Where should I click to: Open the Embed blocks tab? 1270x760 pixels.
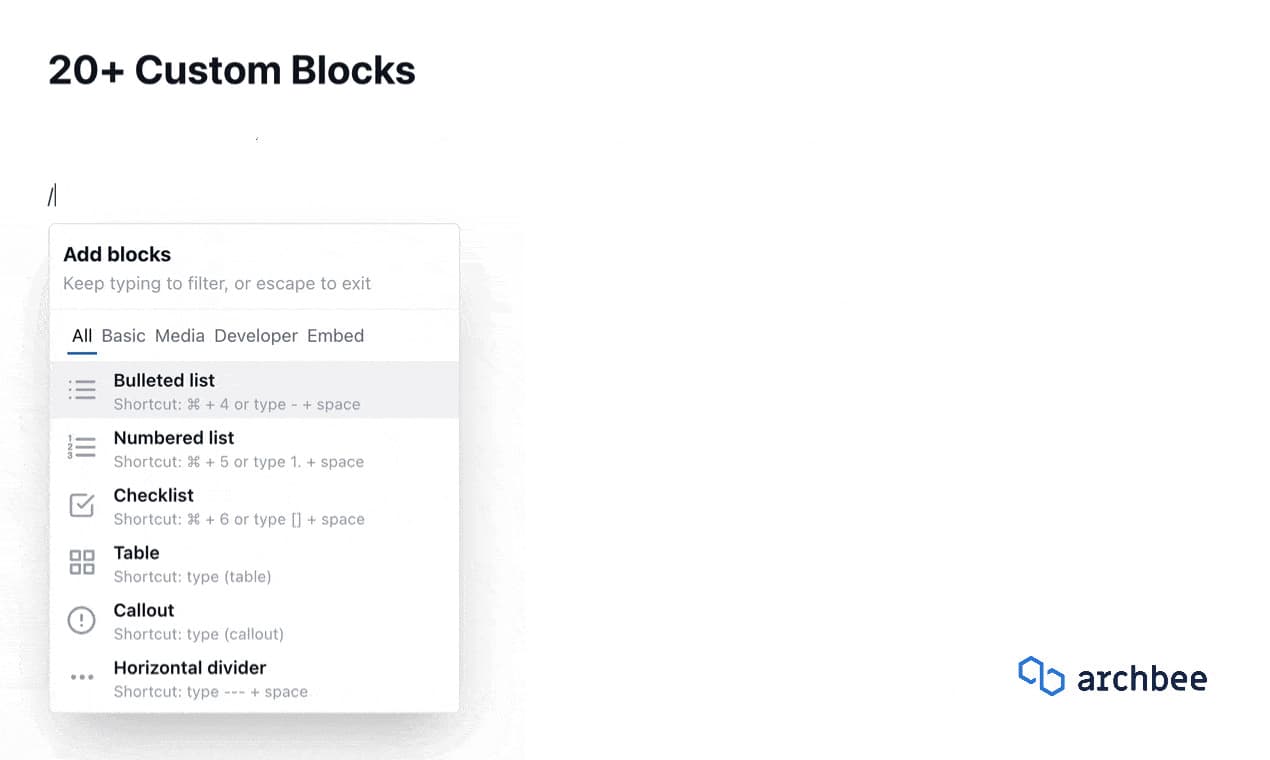tap(335, 335)
